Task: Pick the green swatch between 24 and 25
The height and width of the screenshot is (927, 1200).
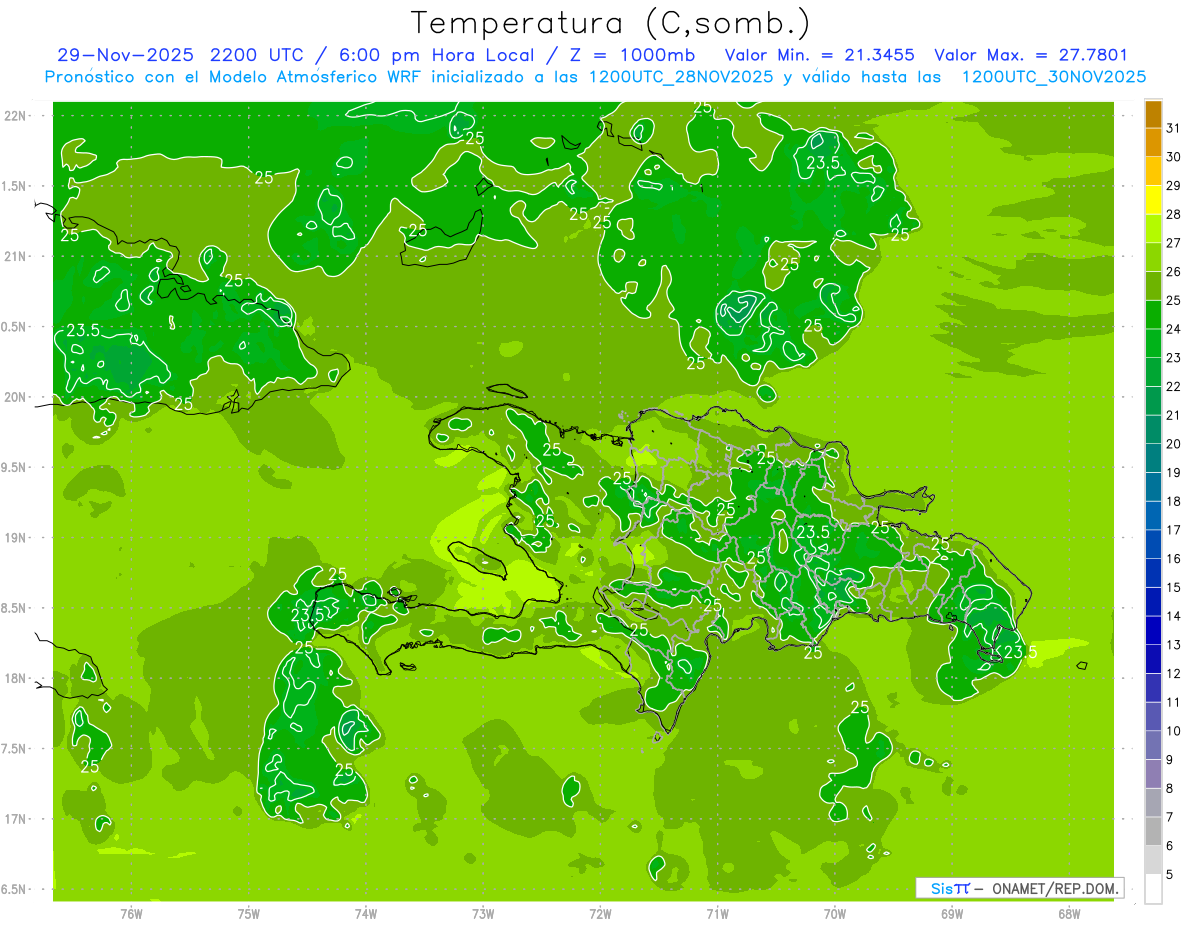Action: [1153, 314]
